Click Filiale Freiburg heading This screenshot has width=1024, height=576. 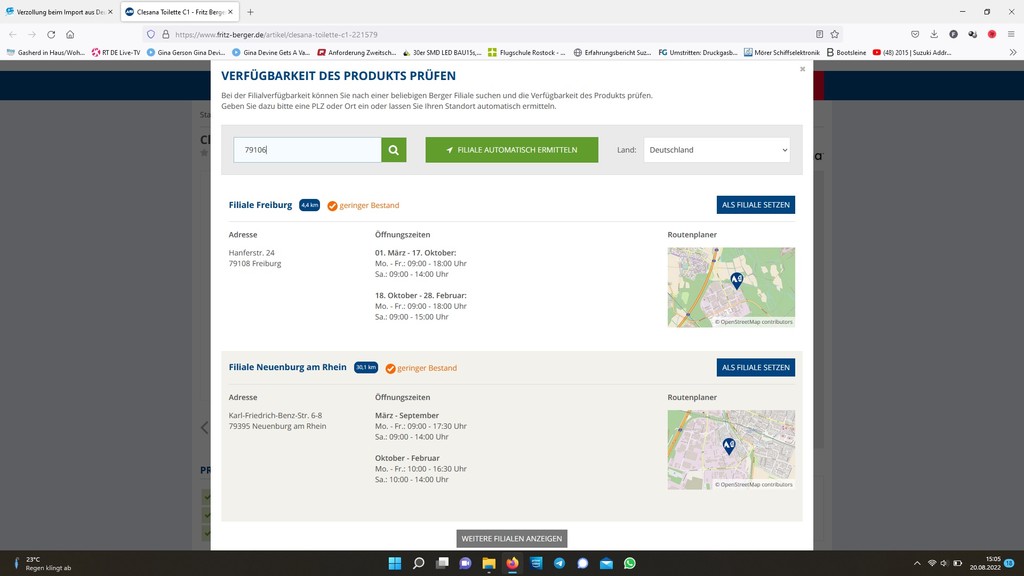(x=261, y=205)
